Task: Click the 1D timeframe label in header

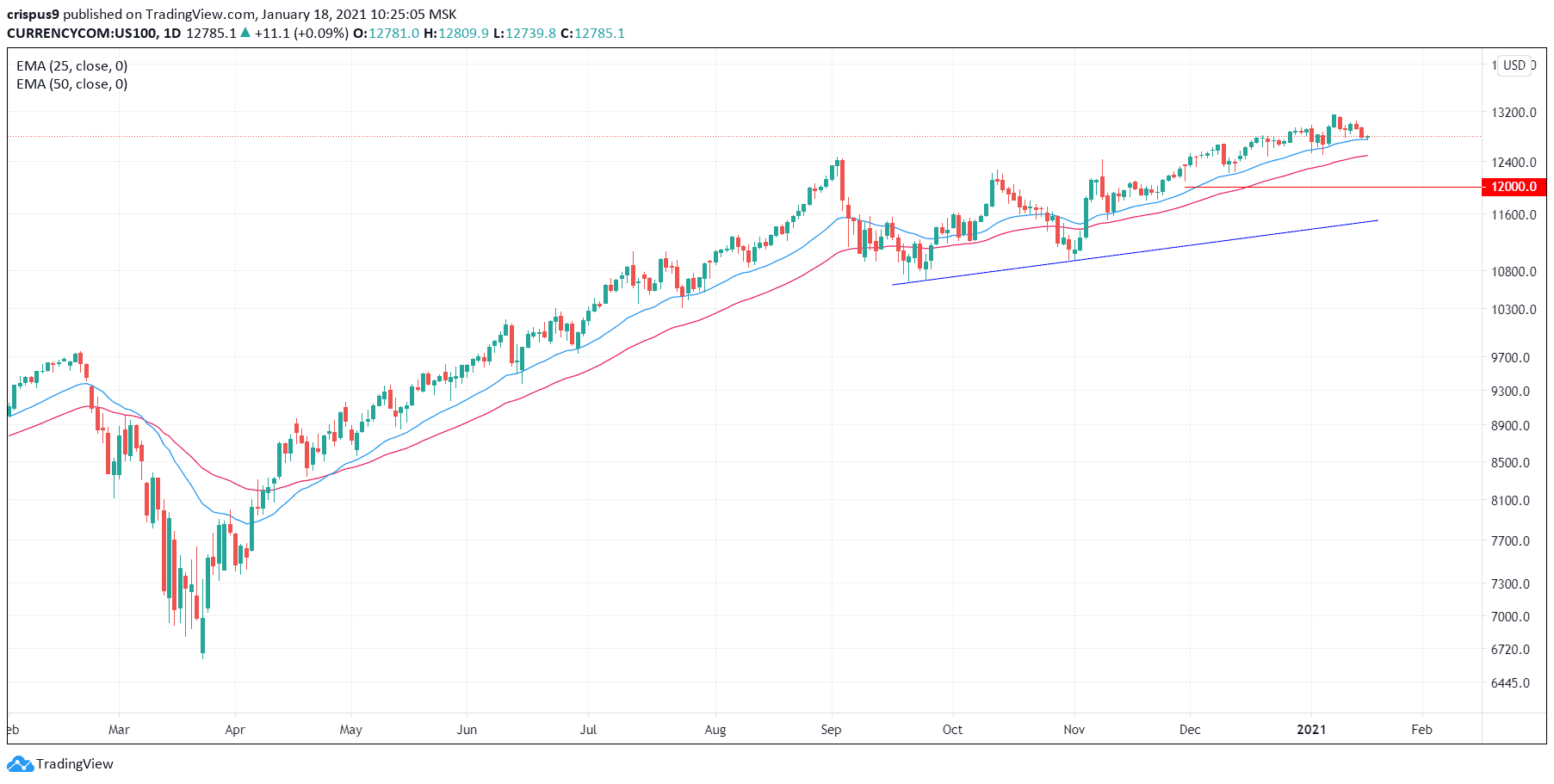Action: pyautogui.click(x=172, y=34)
